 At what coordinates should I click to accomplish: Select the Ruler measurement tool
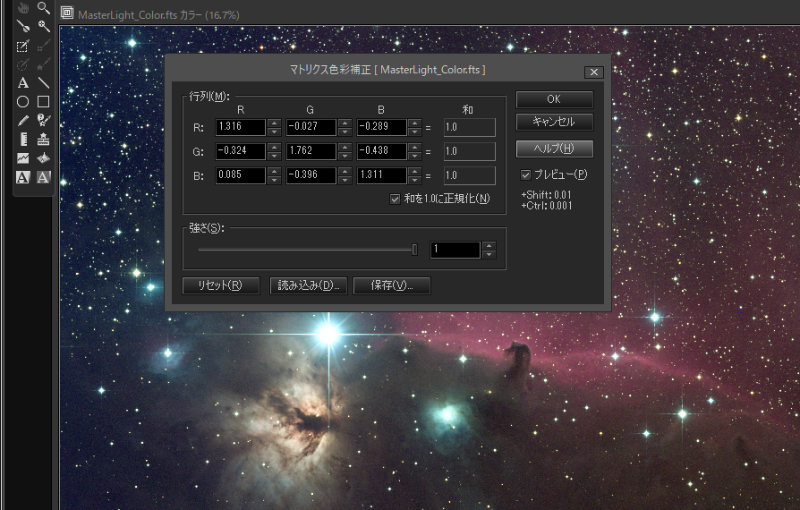click(22, 139)
